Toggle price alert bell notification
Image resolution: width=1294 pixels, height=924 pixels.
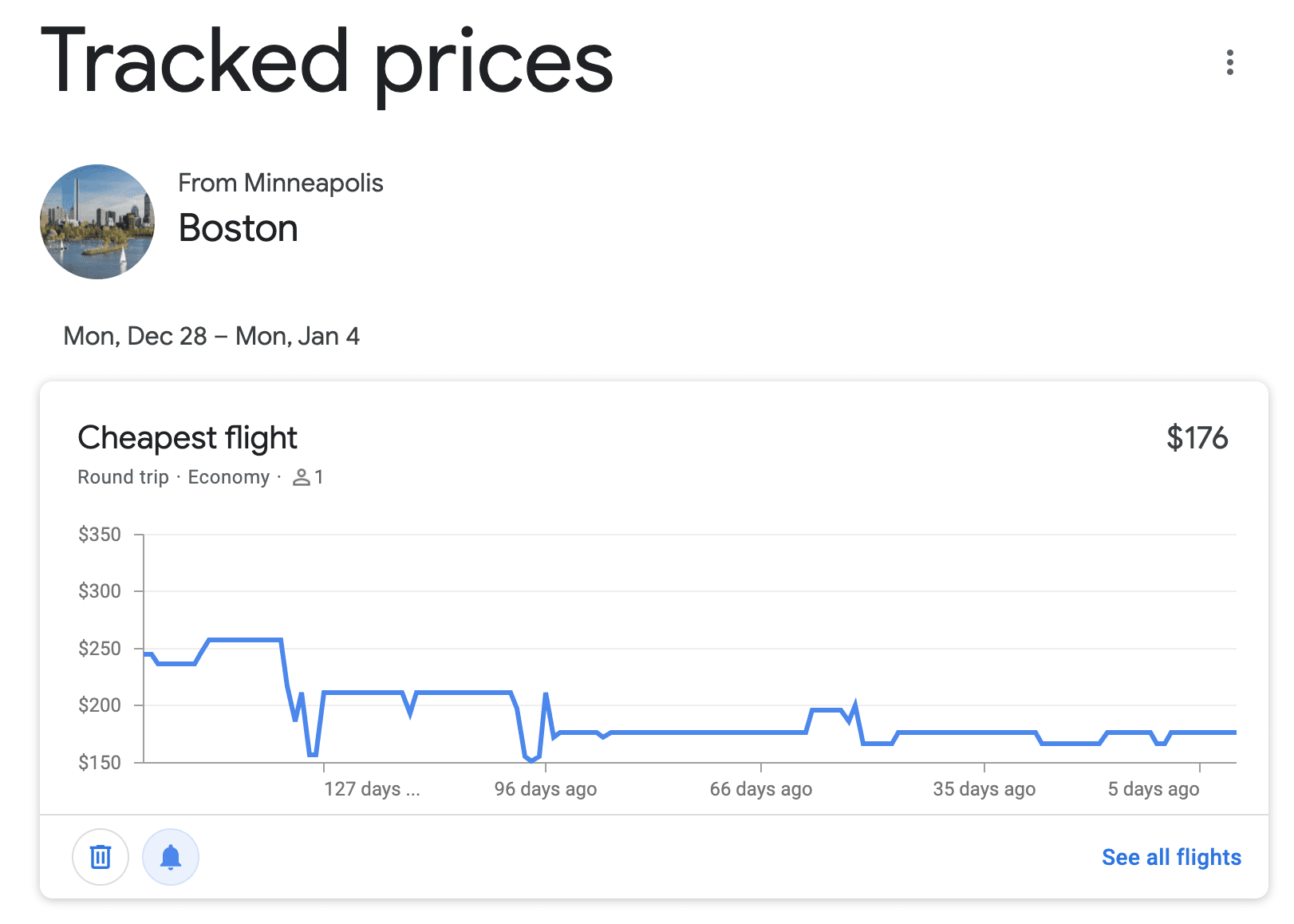point(171,857)
